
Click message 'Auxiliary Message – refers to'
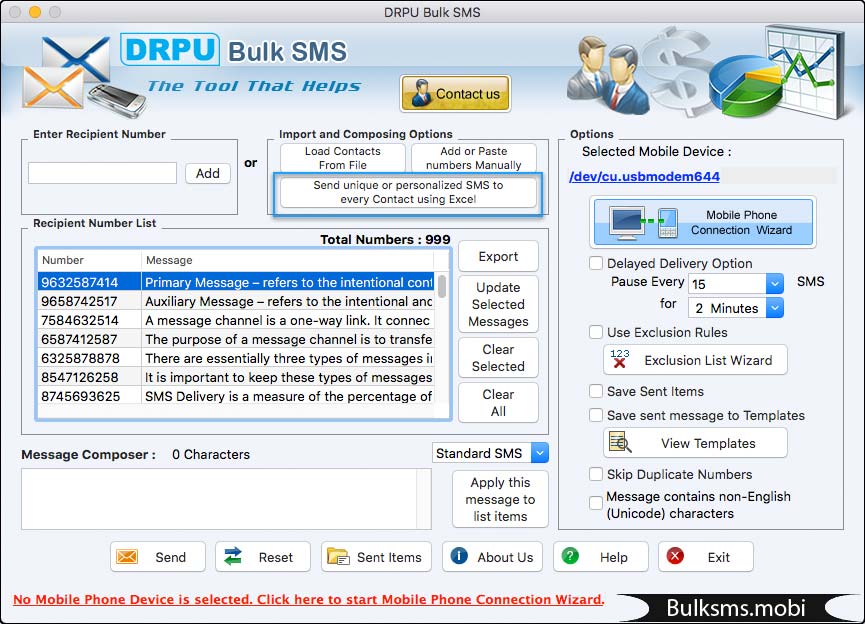point(289,301)
